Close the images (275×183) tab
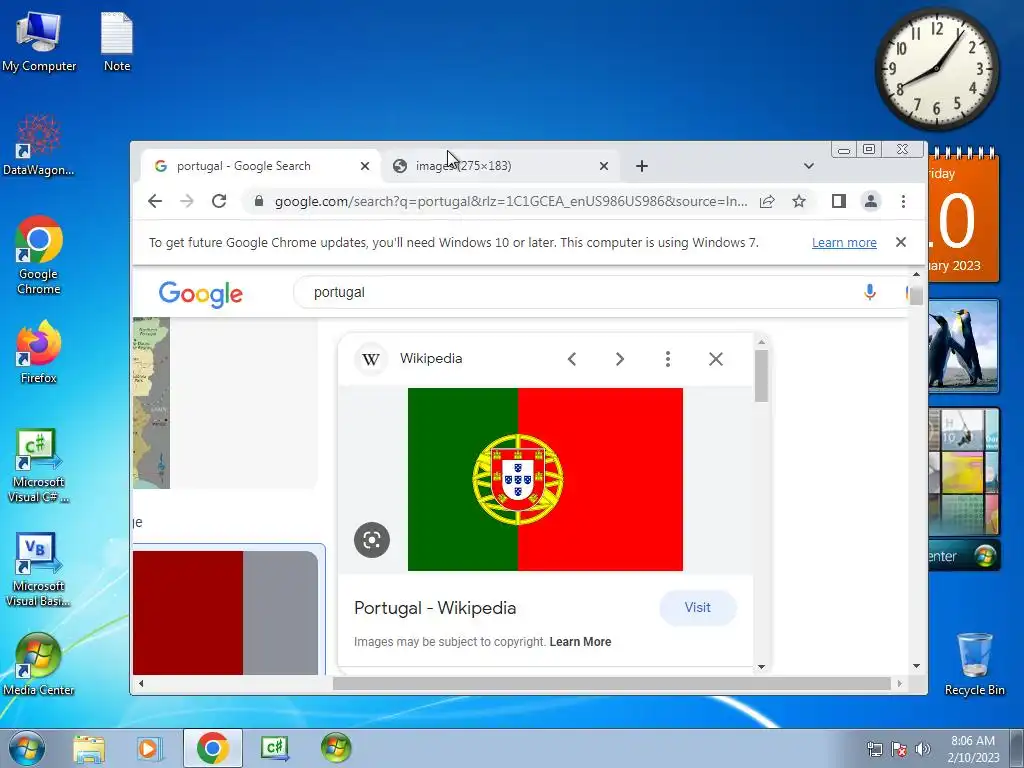 click(604, 166)
